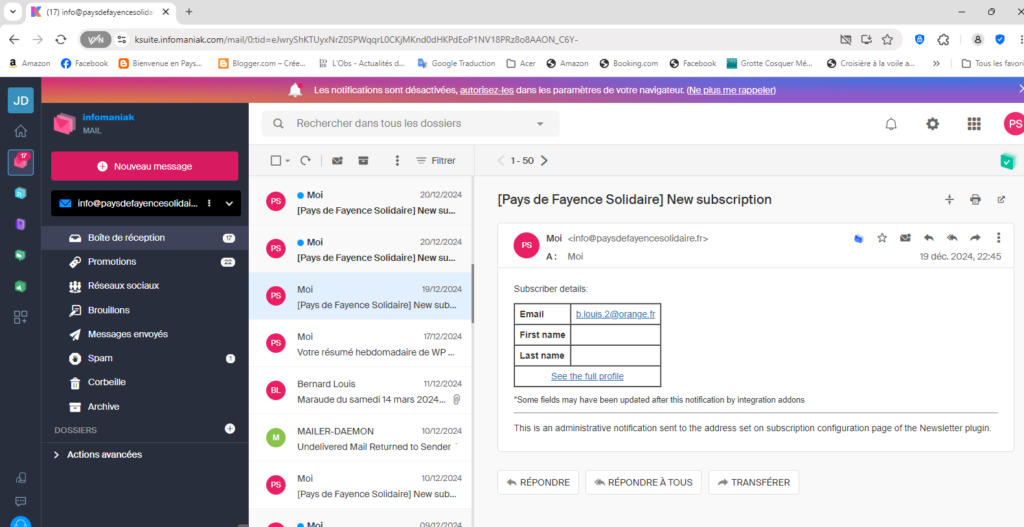The height and width of the screenshot is (527, 1024).
Task: Open the settings gear icon
Action: [932, 124]
